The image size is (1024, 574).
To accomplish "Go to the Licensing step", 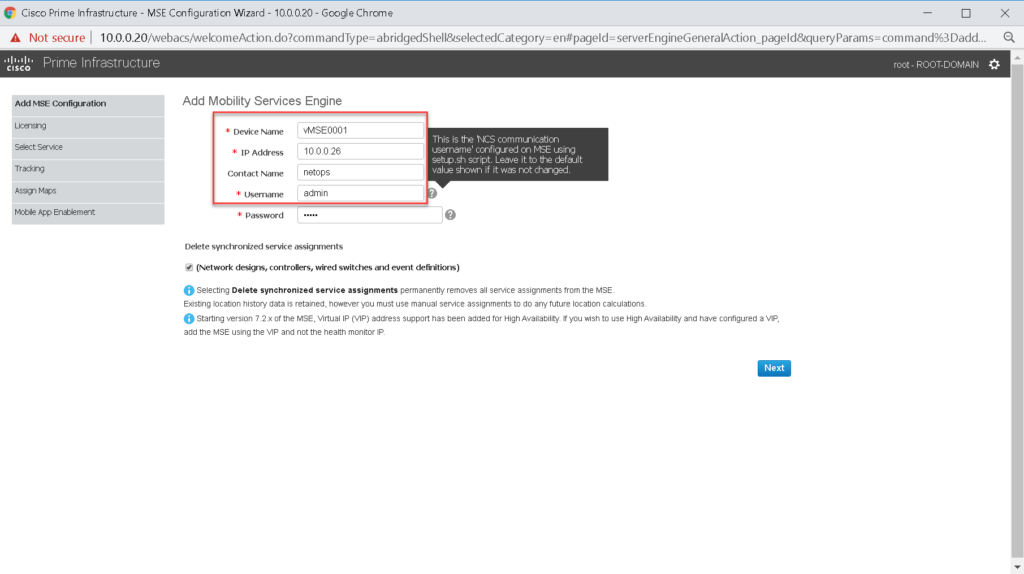I will tap(87, 126).
